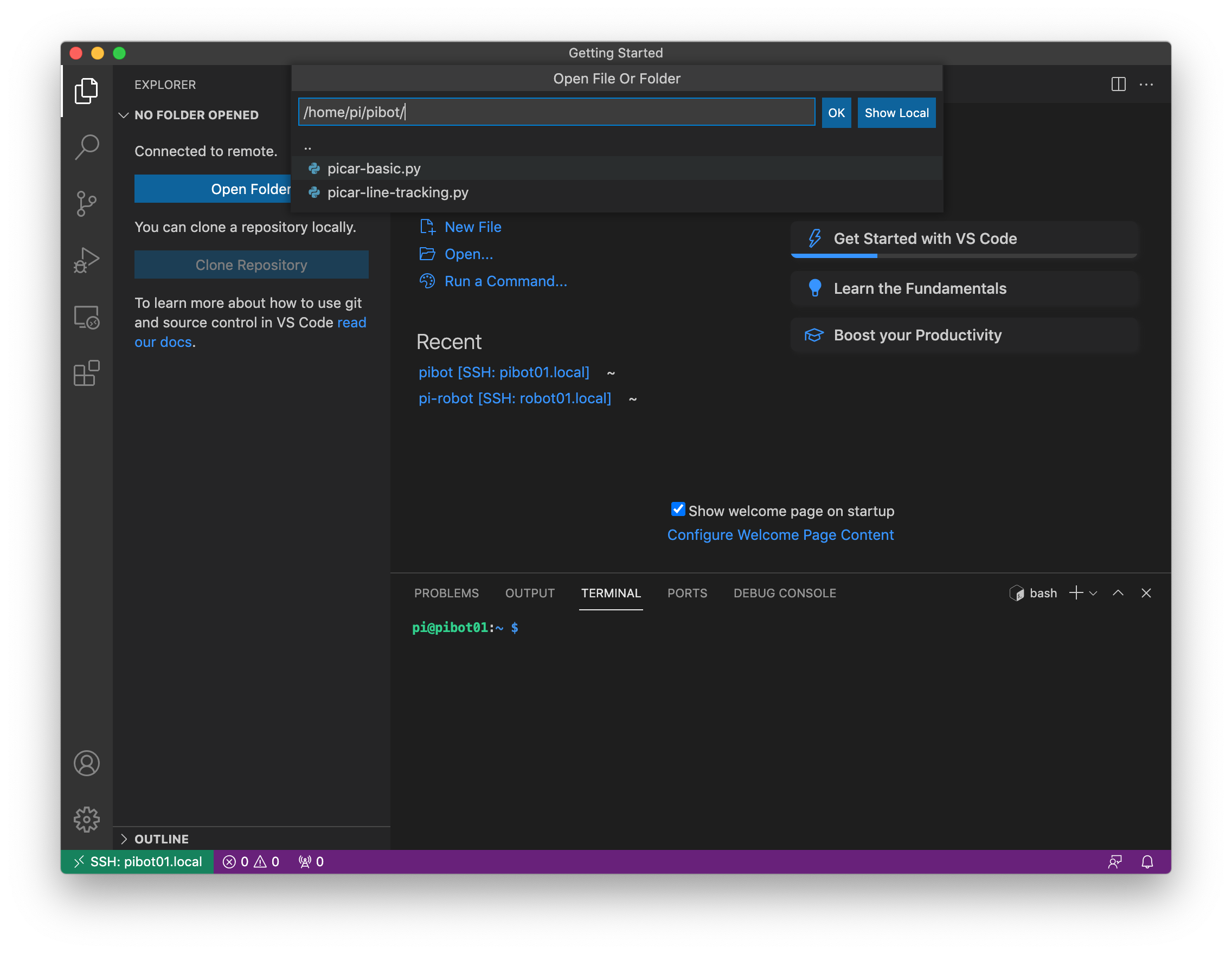Click the Open... link
1232x954 pixels.
(469, 254)
